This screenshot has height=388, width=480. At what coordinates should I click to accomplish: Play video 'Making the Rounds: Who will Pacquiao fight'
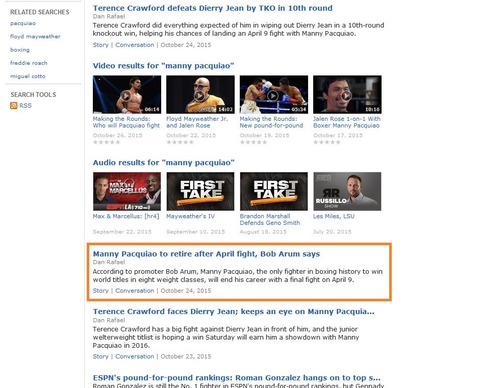point(127,95)
